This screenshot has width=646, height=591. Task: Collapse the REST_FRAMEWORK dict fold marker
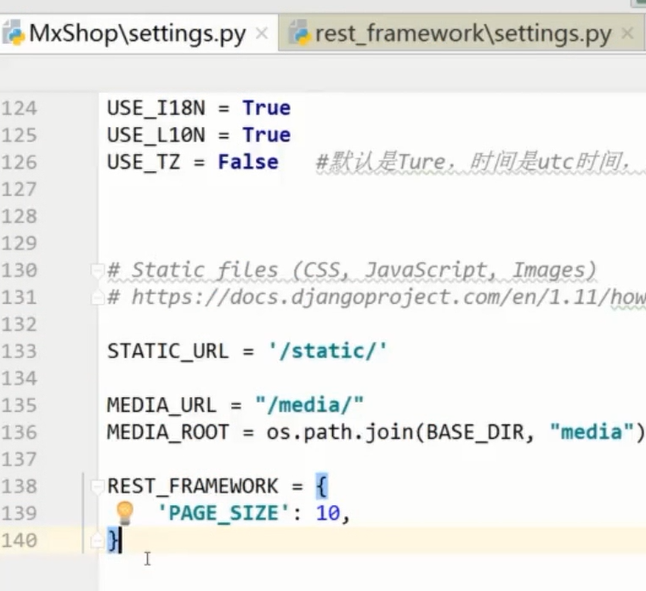pos(96,486)
